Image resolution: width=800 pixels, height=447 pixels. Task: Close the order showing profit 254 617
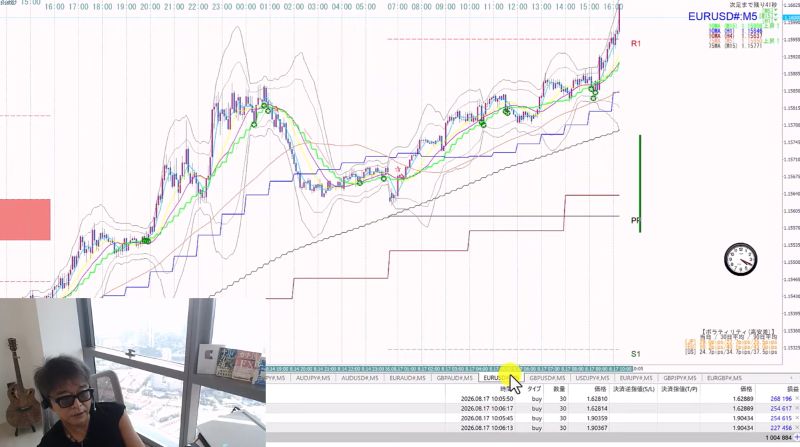click(797, 408)
